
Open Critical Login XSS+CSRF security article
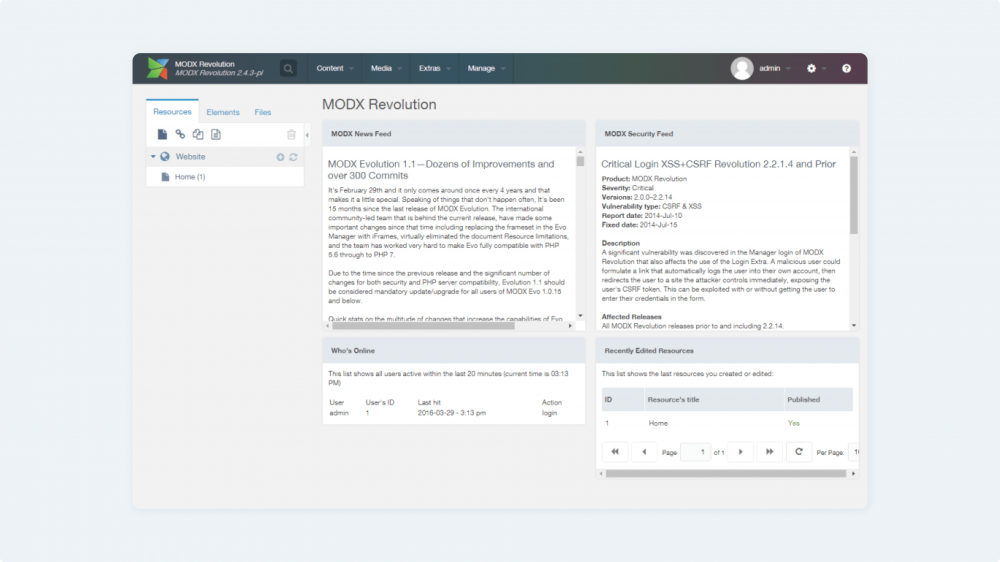718,164
